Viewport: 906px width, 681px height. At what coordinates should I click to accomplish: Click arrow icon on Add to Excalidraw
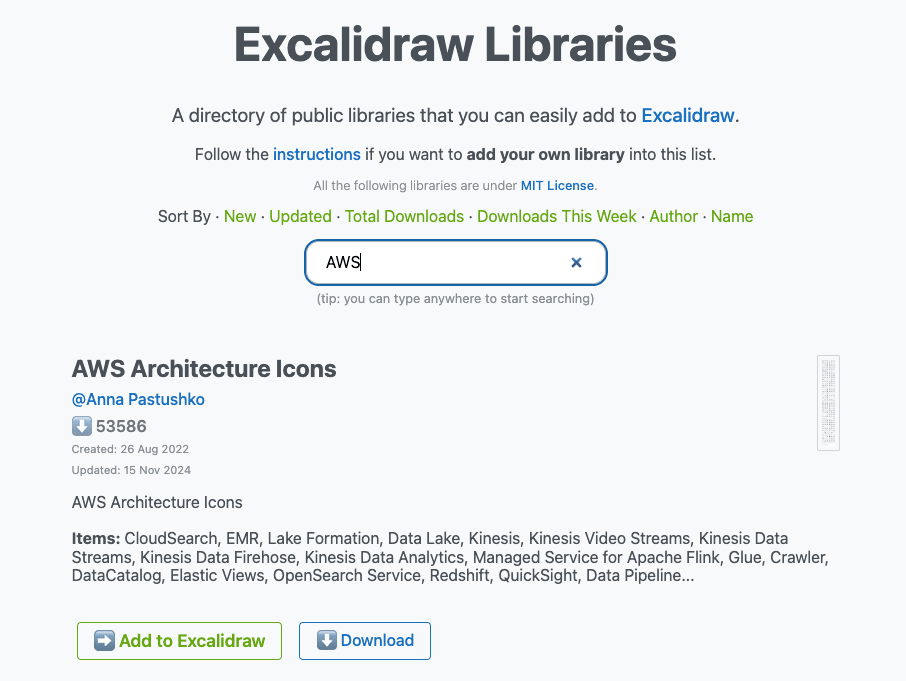[x=104, y=641]
